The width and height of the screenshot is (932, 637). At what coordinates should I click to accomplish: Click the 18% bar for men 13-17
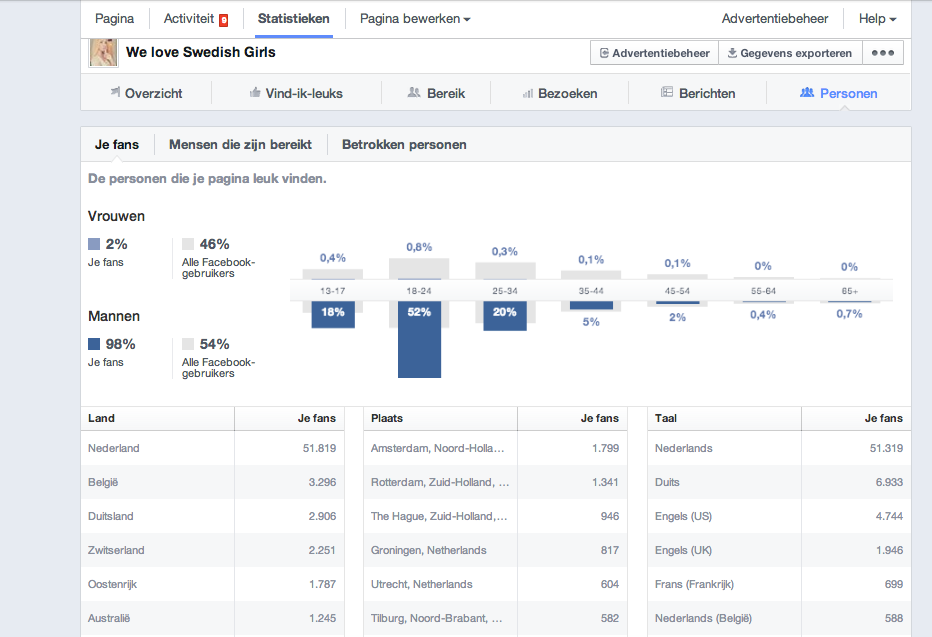click(x=333, y=314)
